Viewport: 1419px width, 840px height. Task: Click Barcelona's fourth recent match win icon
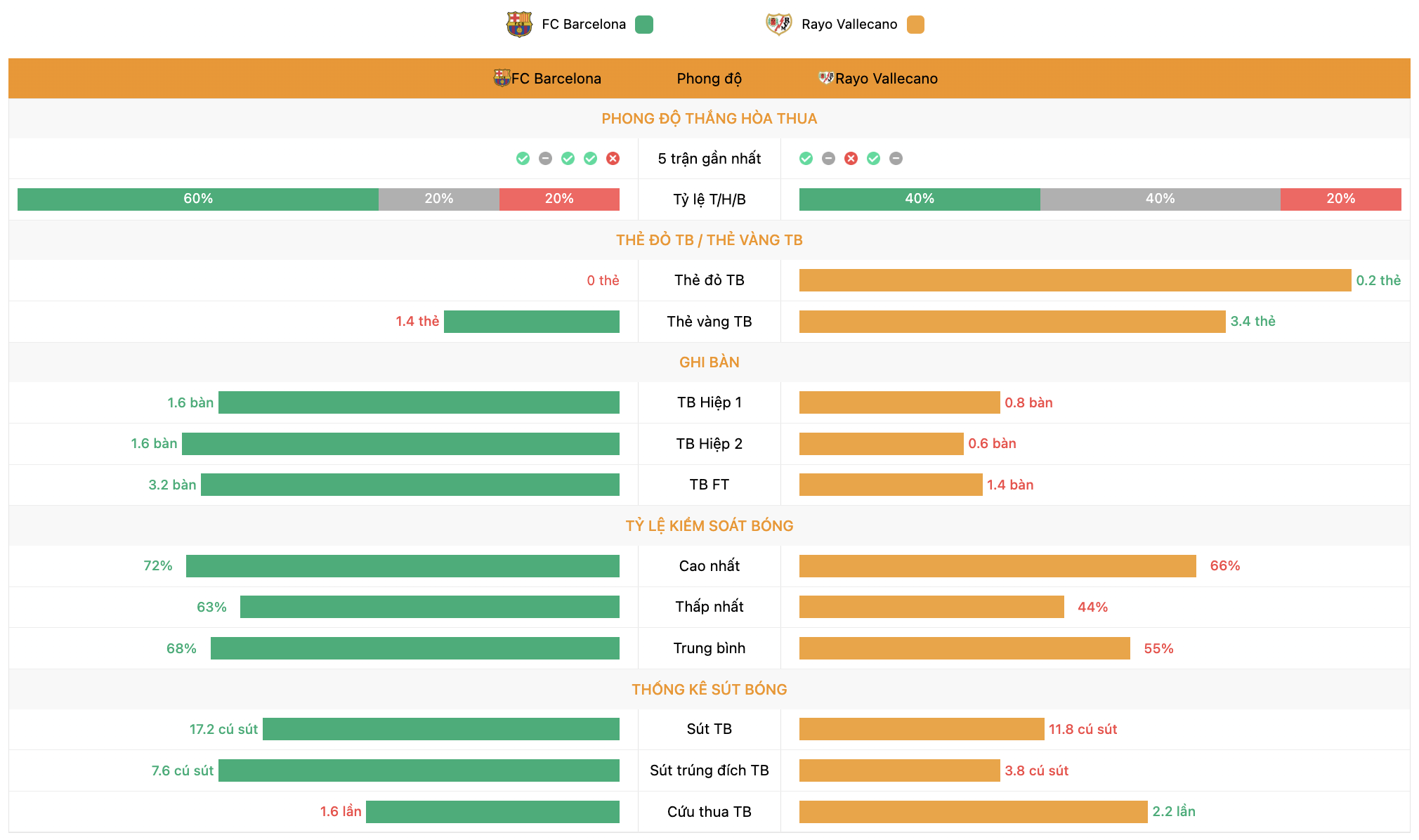[x=591, y=159]
